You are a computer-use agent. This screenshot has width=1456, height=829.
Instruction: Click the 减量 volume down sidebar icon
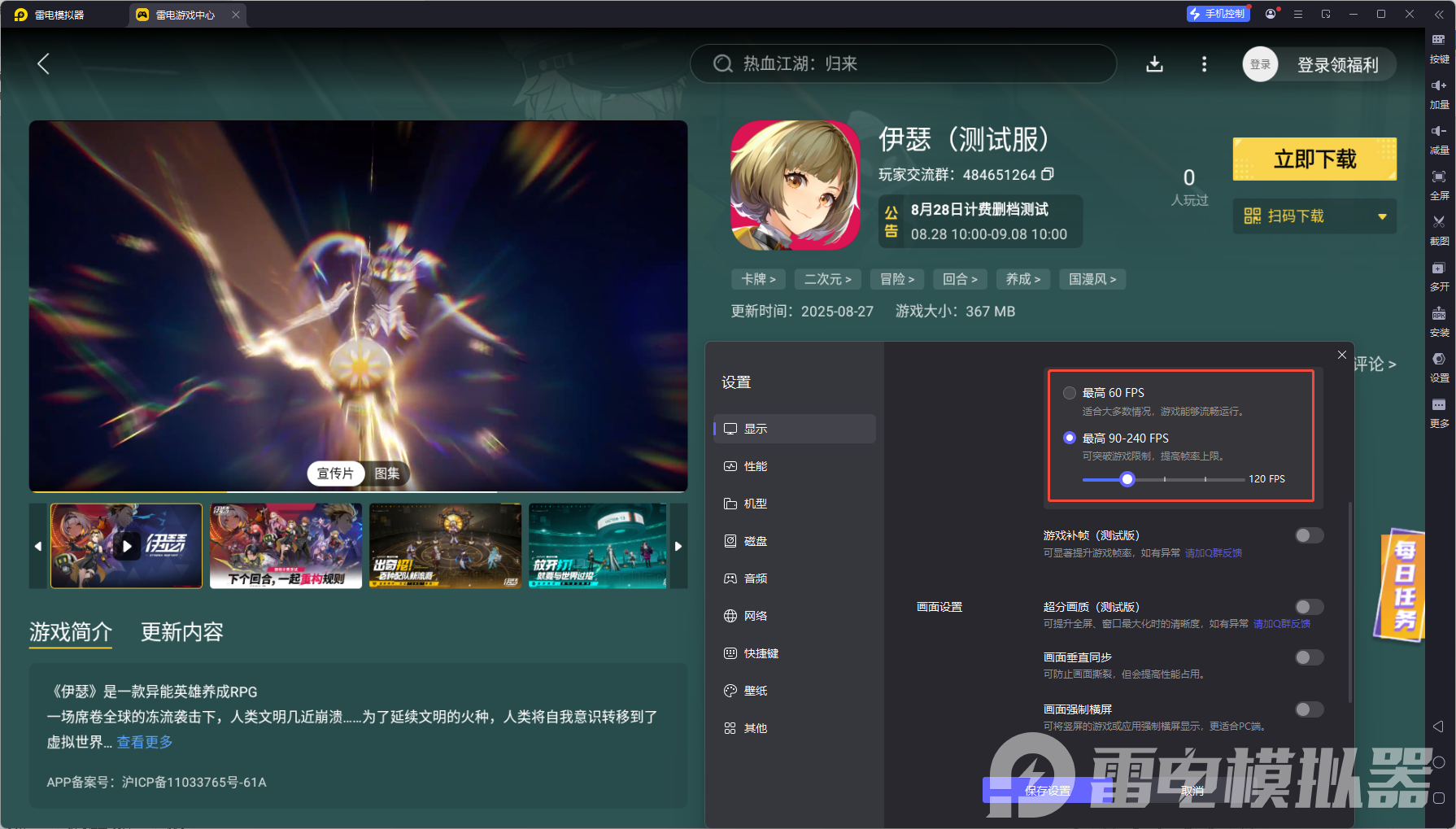(1439, 139)
